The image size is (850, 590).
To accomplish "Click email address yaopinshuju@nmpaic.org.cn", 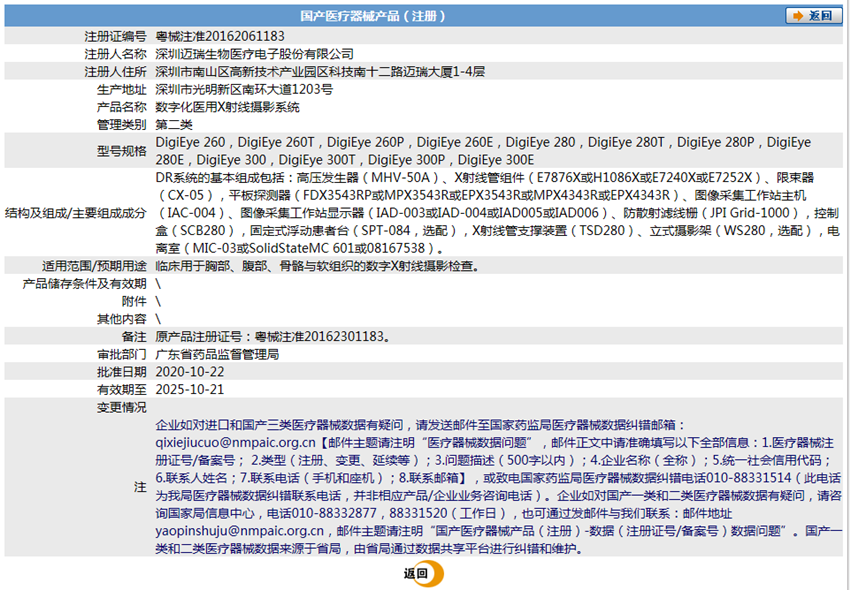I will (240, 530).
